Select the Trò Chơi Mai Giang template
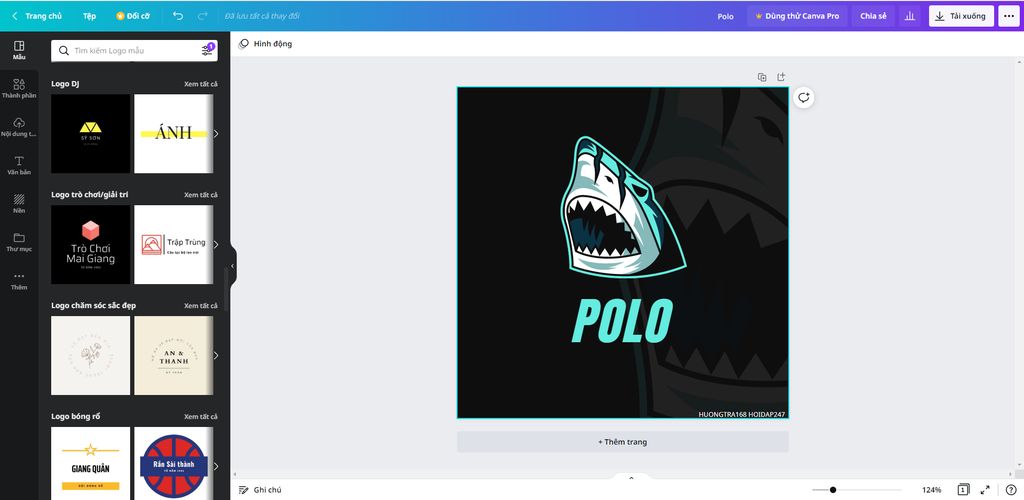Viewport: 1024px width, 500px height. 91,245
